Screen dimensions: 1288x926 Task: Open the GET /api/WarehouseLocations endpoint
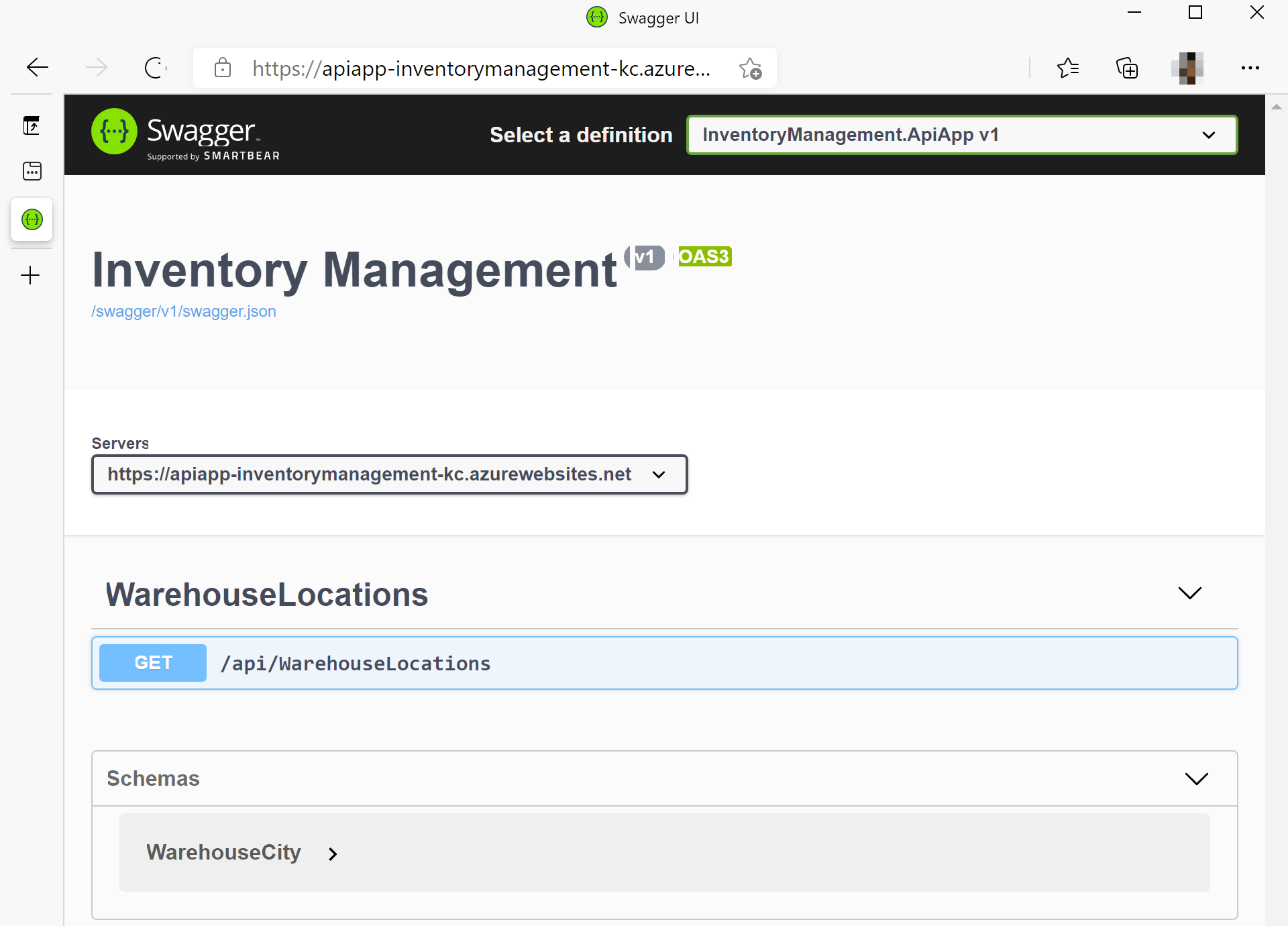pos(665,663)
